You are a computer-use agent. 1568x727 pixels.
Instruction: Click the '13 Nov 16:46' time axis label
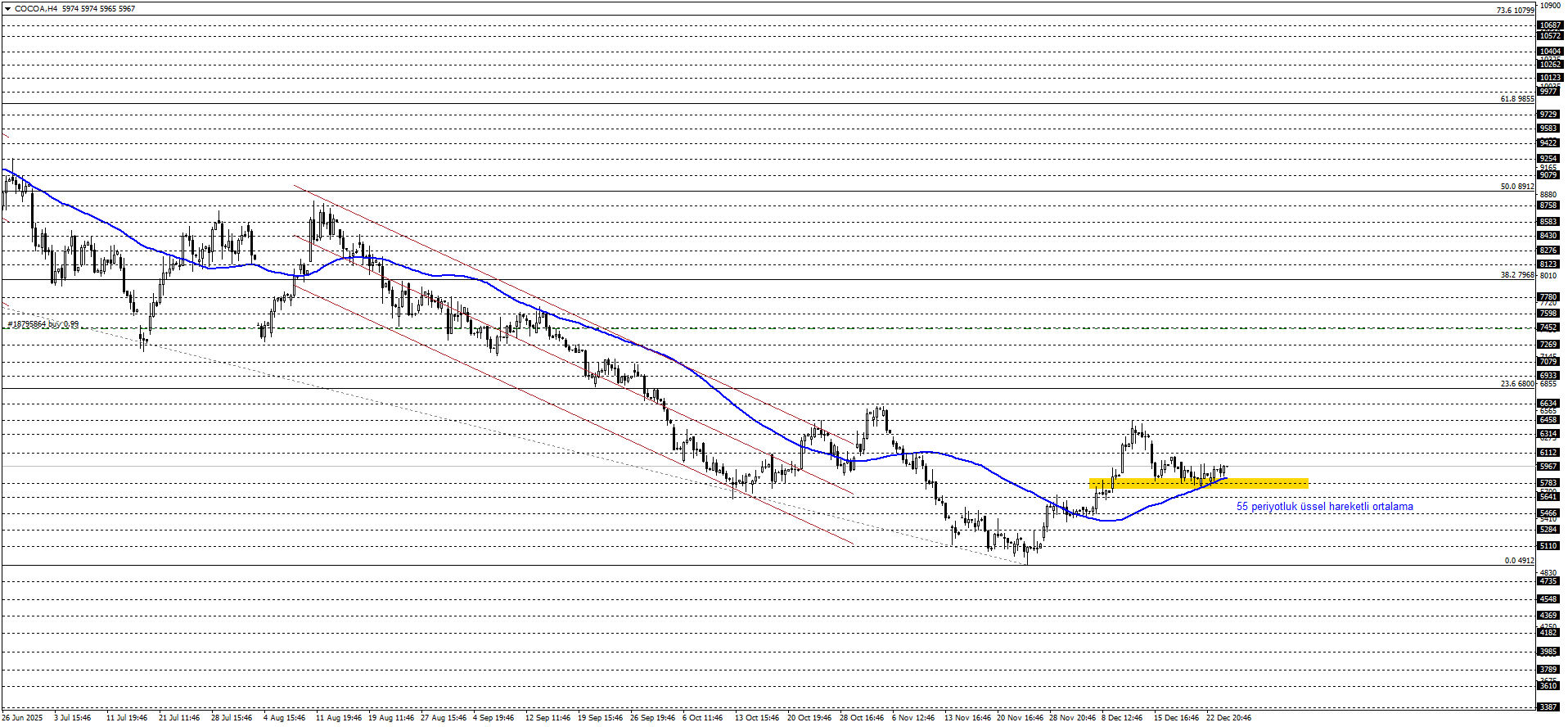[x=966, y=718]
